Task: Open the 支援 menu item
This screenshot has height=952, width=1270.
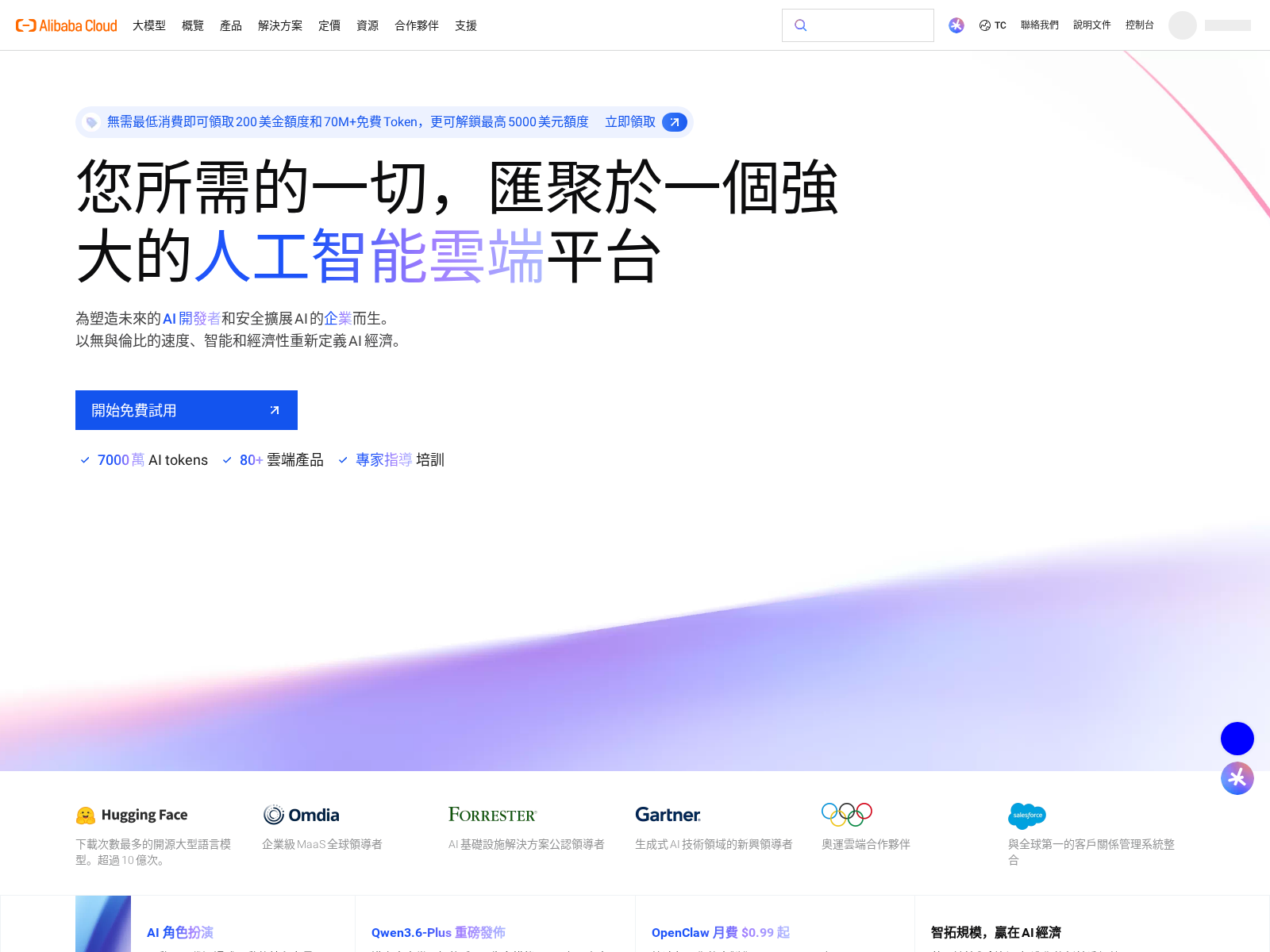Action: 466,25
